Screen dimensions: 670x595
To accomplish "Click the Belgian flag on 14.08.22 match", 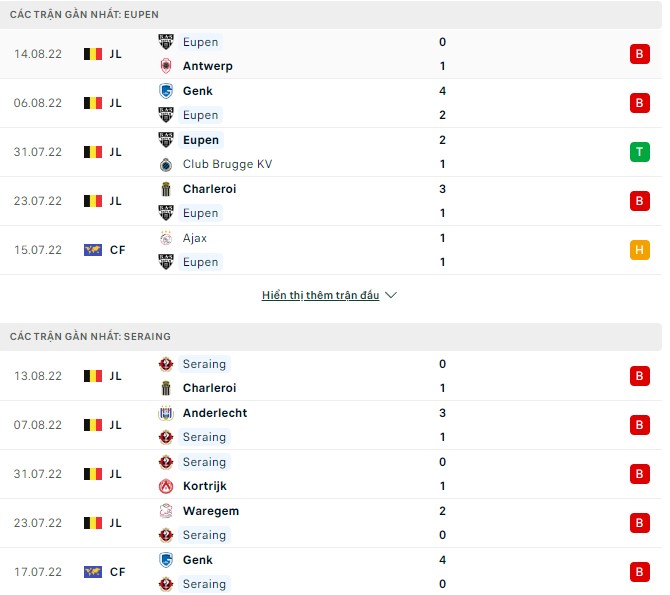I will tap(93, 54).
